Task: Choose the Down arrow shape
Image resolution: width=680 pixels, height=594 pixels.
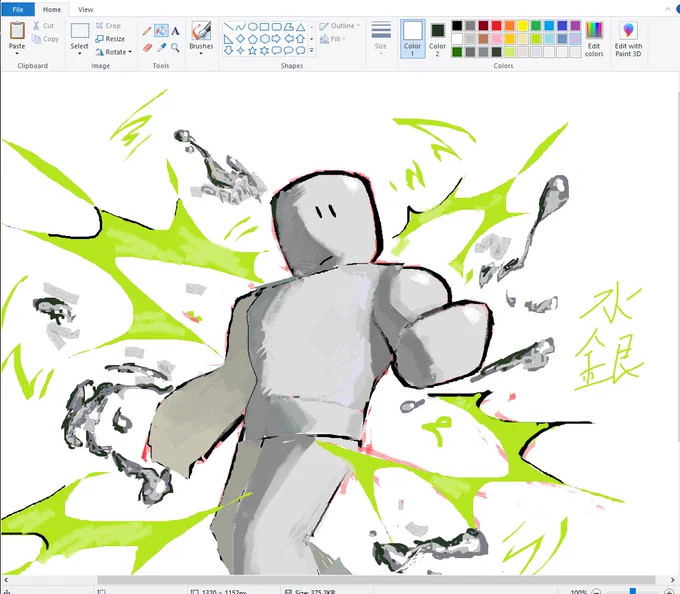Action: 228,51
